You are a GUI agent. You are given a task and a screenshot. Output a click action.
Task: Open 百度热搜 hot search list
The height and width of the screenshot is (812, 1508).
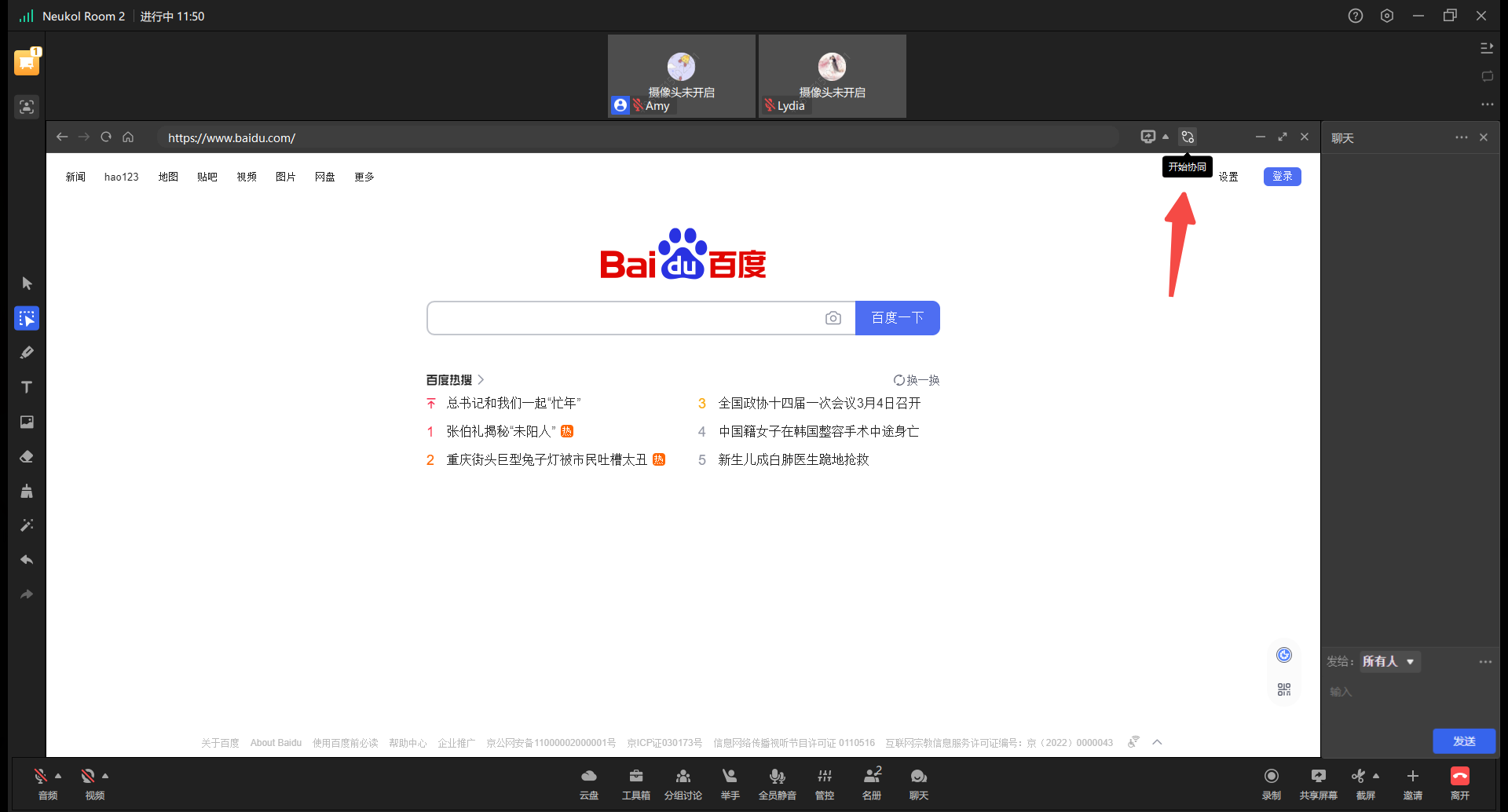[x=455, y=380]
